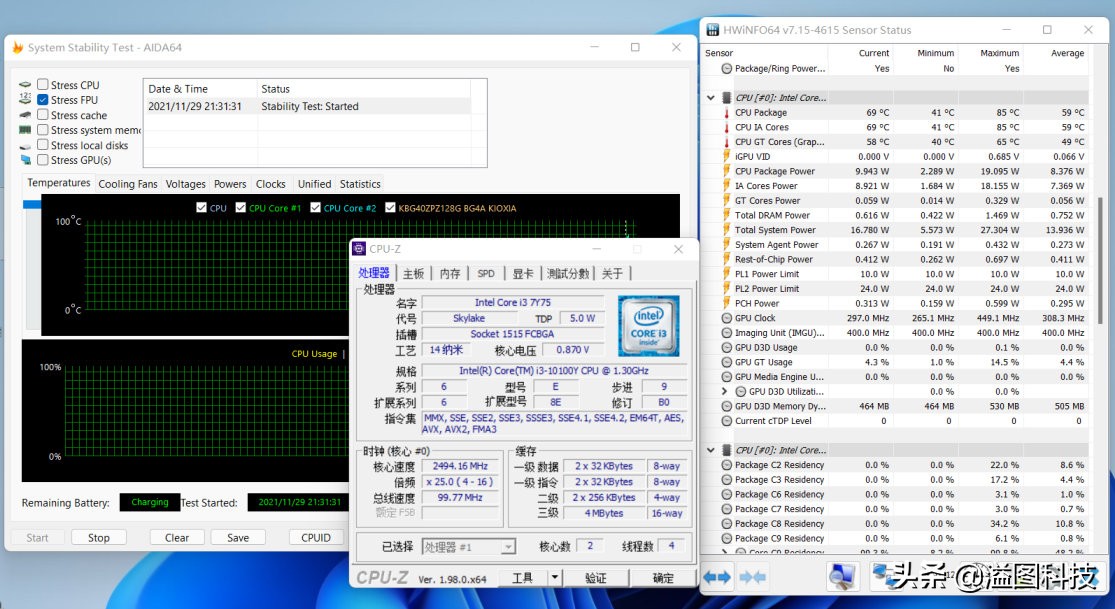Click the Clear button in AIDA64

[177, 537]
